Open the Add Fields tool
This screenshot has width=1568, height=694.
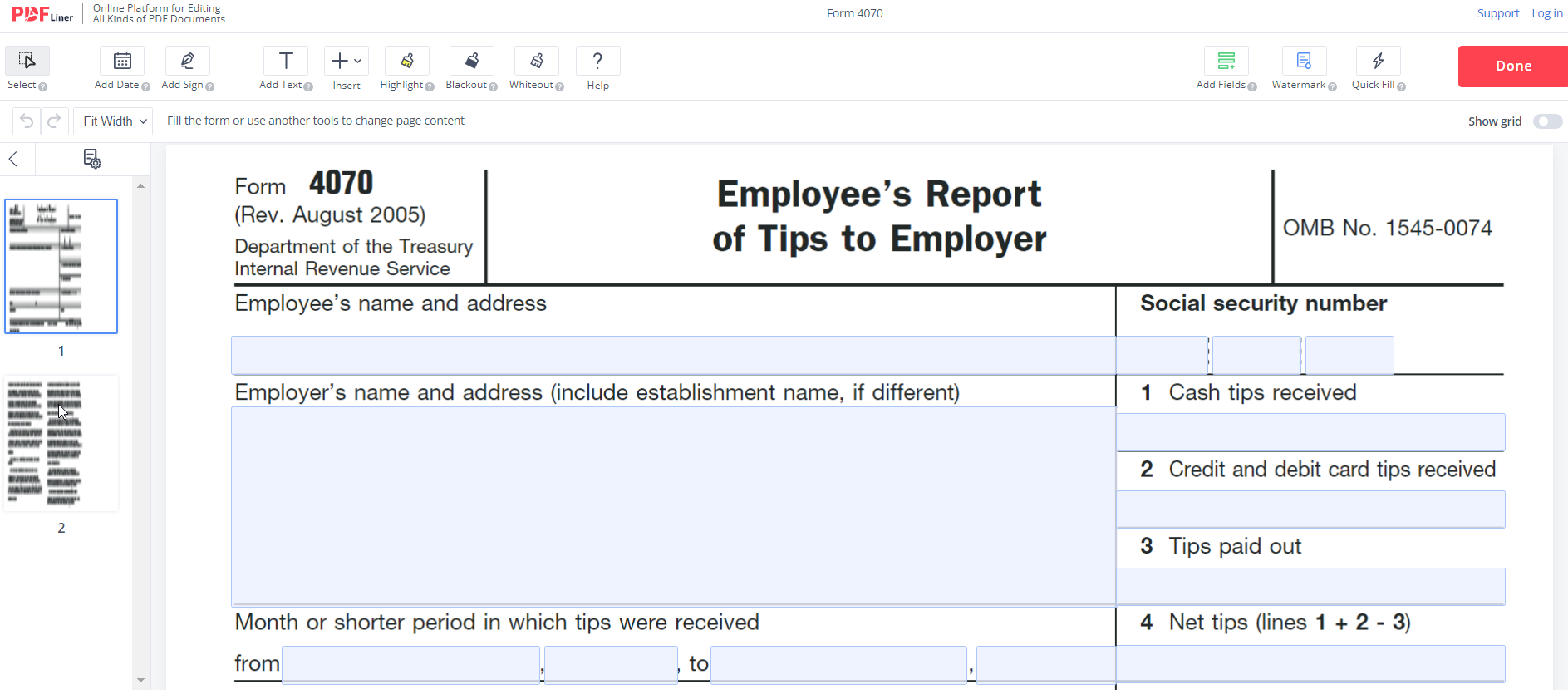pos(1226,62)
